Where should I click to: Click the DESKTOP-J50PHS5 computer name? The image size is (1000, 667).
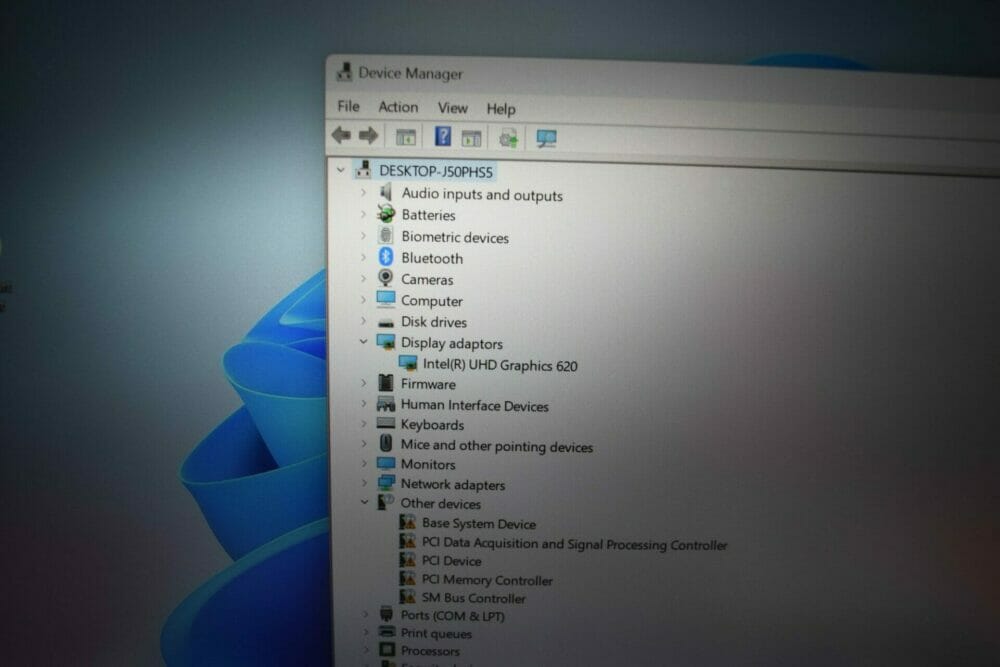coord(436,172)
